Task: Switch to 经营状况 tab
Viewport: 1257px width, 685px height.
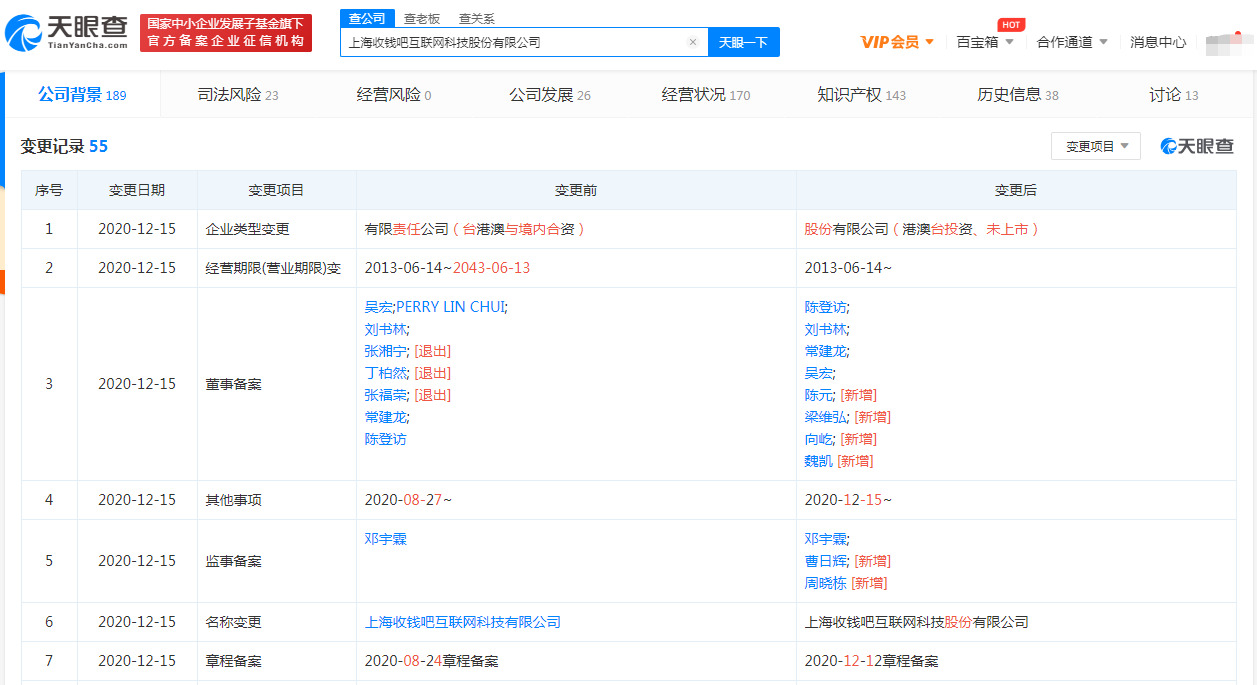Action: point(706,95)
